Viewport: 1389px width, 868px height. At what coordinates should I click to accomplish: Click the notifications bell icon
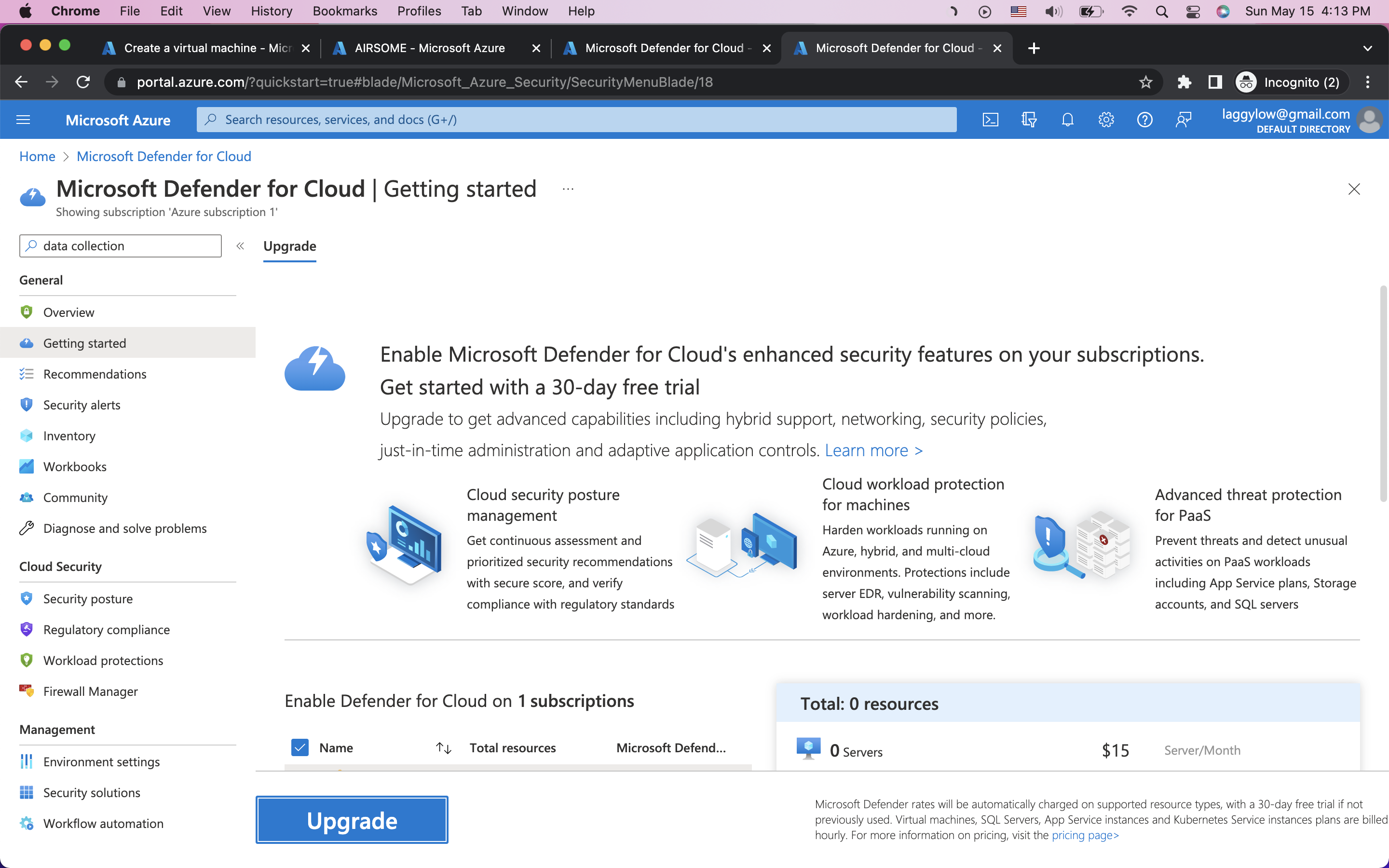tap(1067, 120)
